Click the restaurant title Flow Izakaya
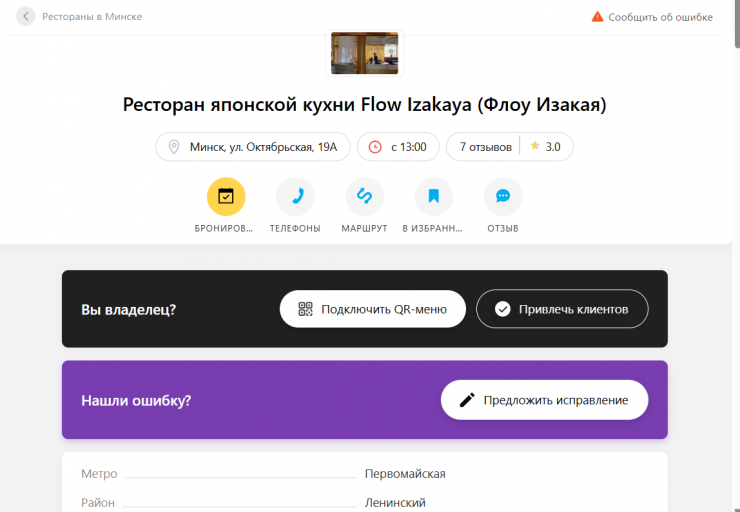Image resolution: width=740 pixels, height=512 pixels. [x=364, y=104]
